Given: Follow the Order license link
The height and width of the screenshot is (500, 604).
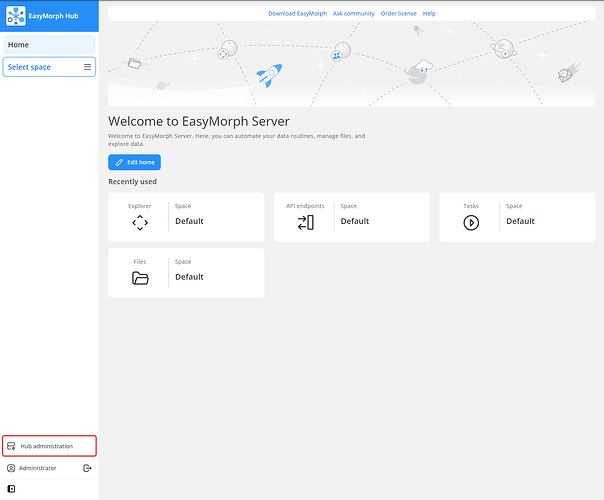Looking at the screenshot, I should coord(399,13).
